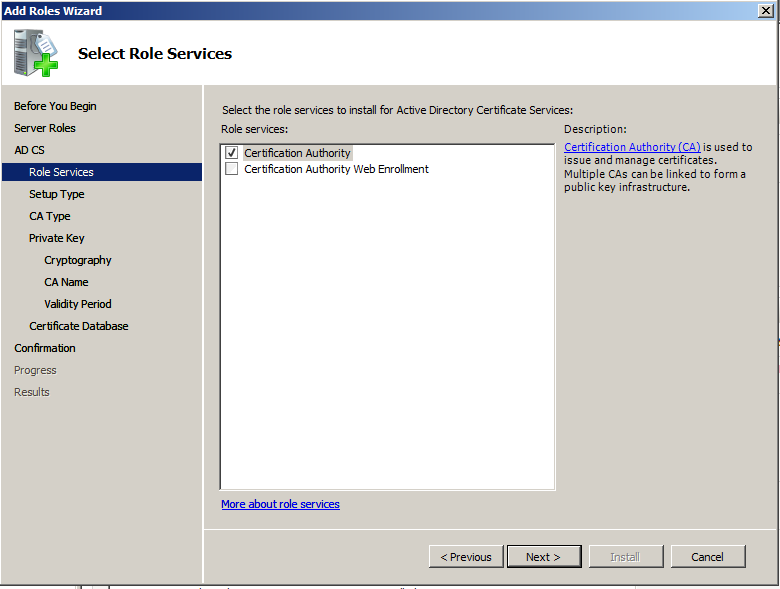Click the Select Role Services heading
Image resolution: width=780 pixels, height=589 pixels.
point(155,53)
